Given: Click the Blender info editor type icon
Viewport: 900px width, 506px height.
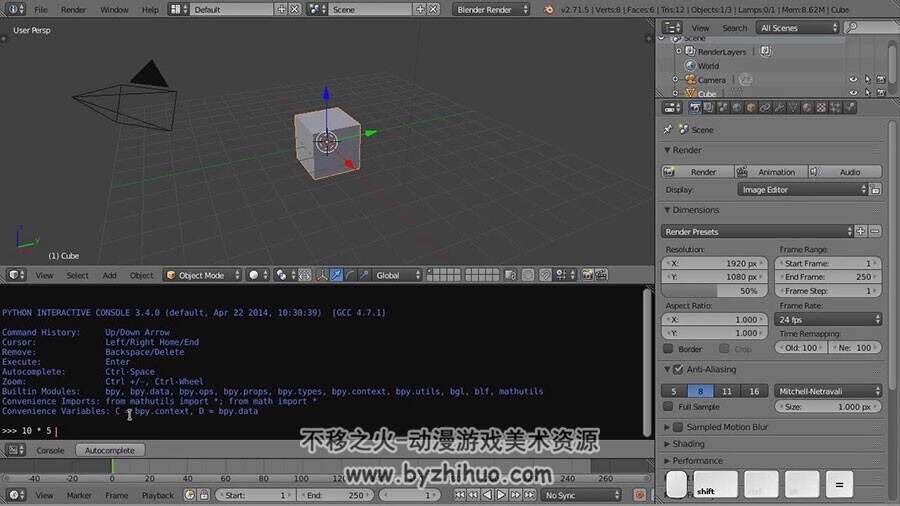Looking at the screenshot, I should (14, 9).
